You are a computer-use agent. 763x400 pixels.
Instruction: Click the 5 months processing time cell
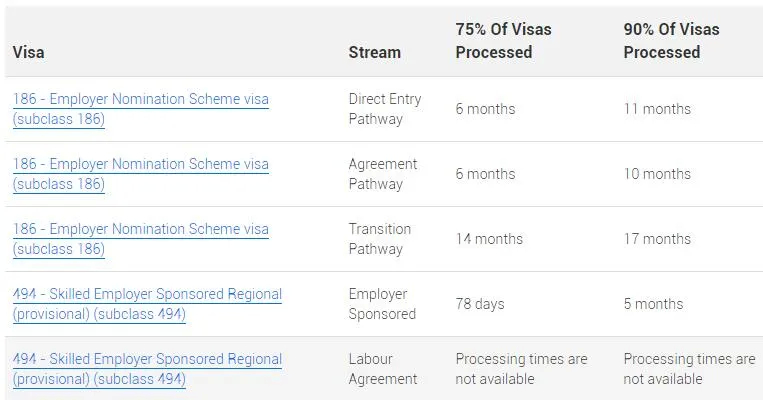point(654,304)
